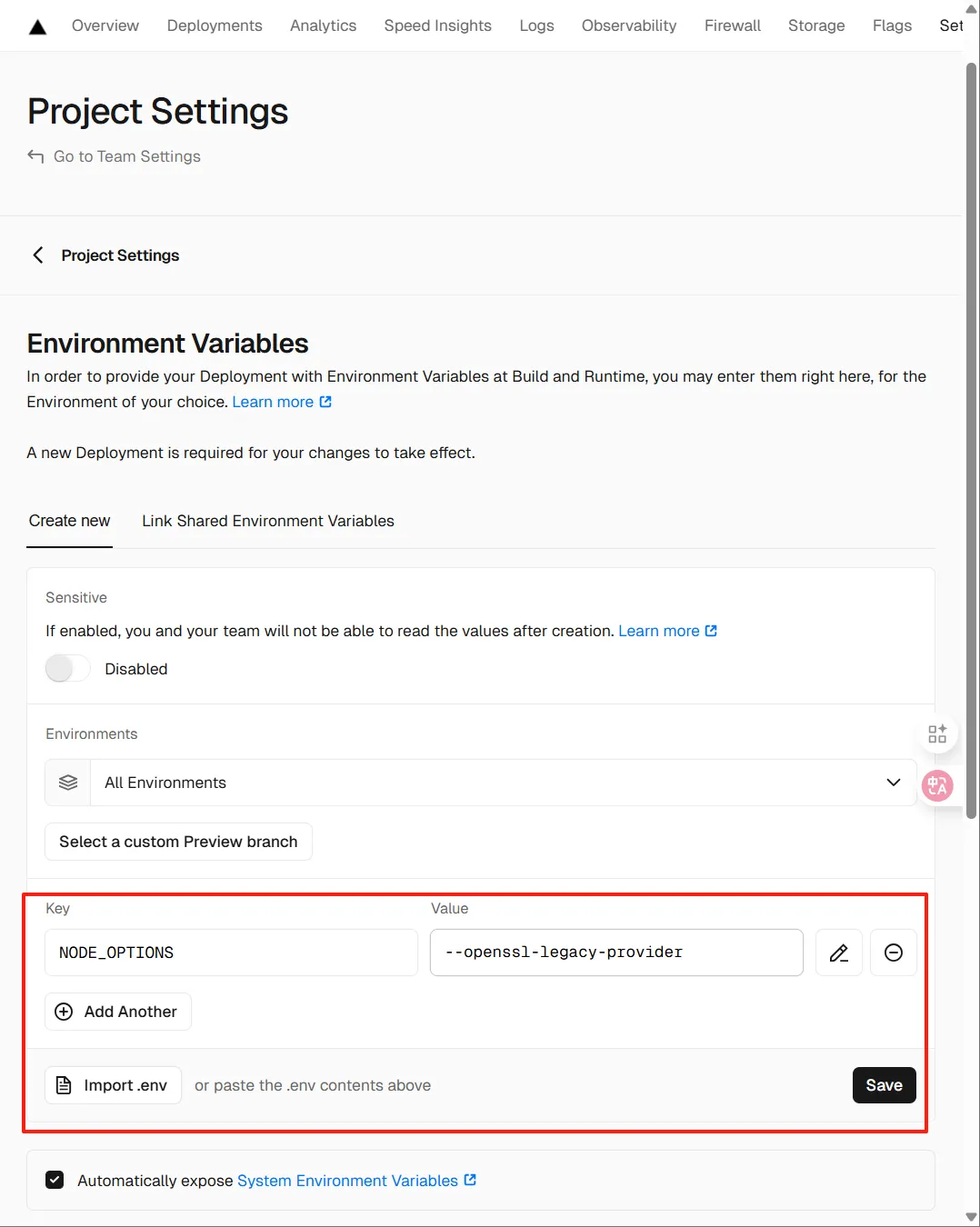Click the Vercel triangle logo

click(37, 26)
